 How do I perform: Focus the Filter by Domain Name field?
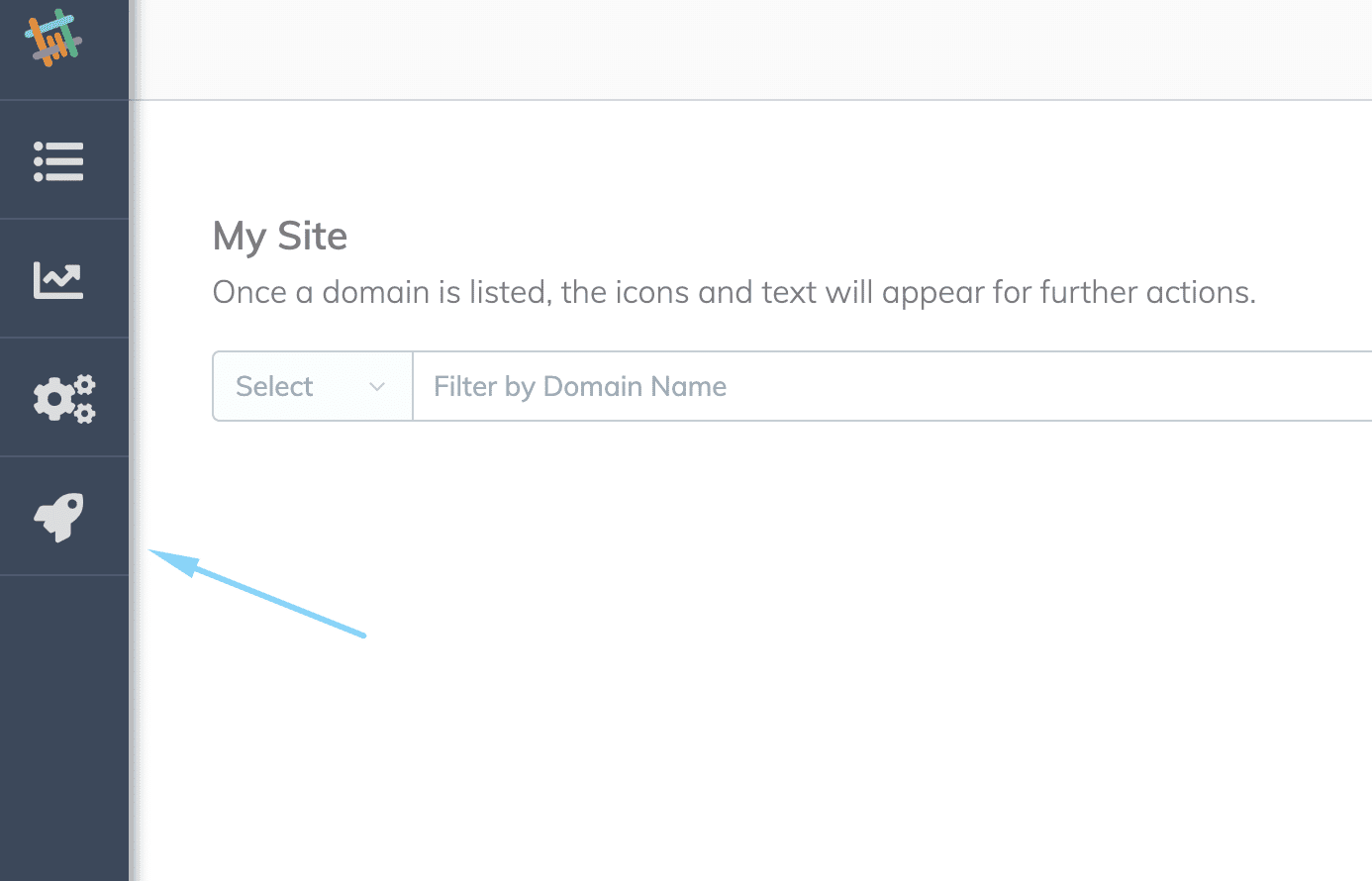pos(892,386)
